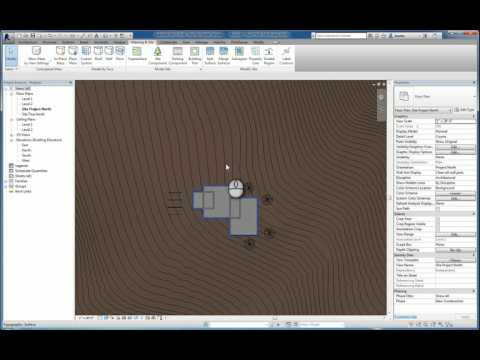Select the In-Place Mass tool
The image size is (480, 360).
point(60,55)
